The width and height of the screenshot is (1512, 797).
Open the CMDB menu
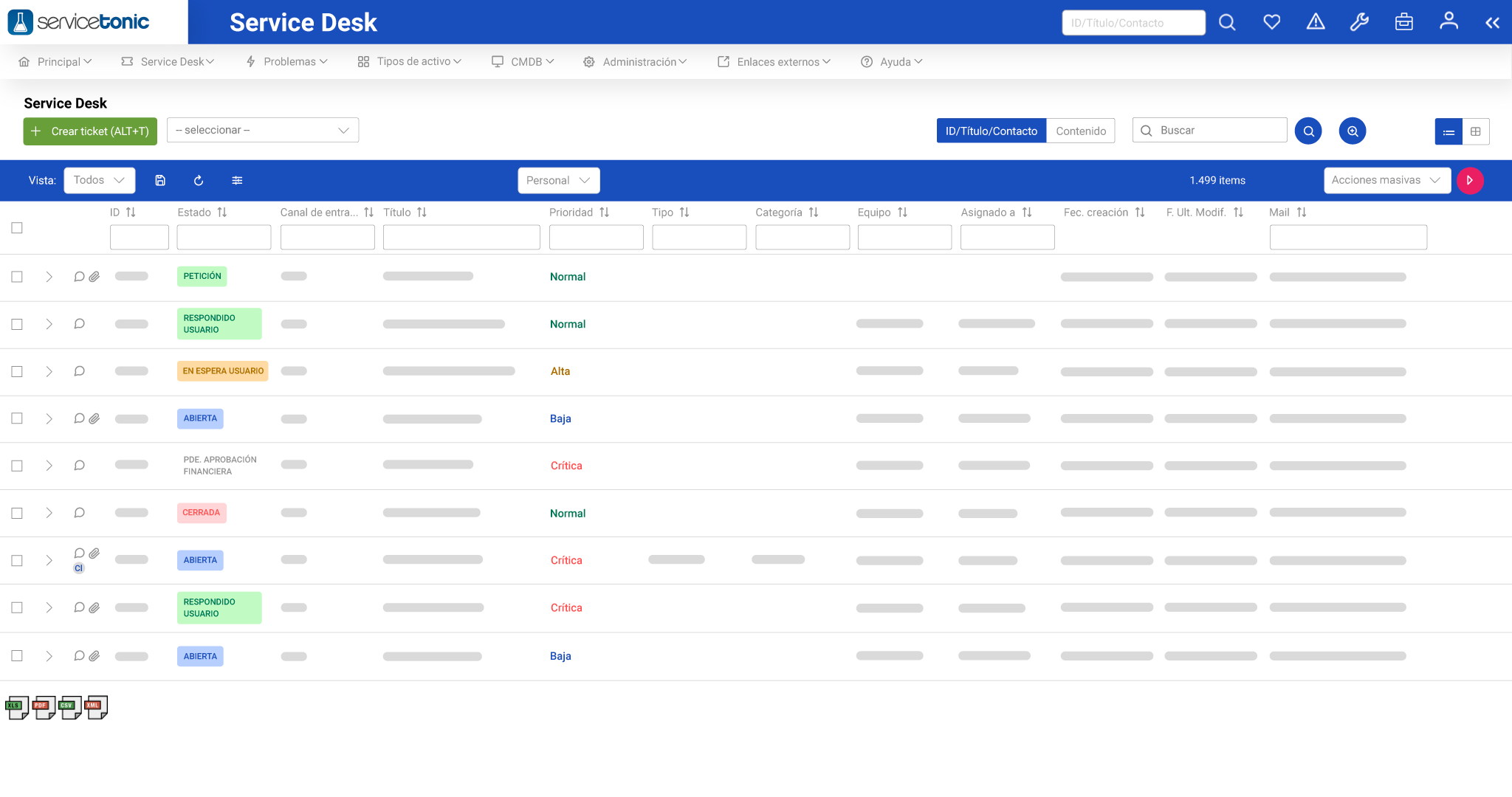pyautogui.click(x=523, y=62)
